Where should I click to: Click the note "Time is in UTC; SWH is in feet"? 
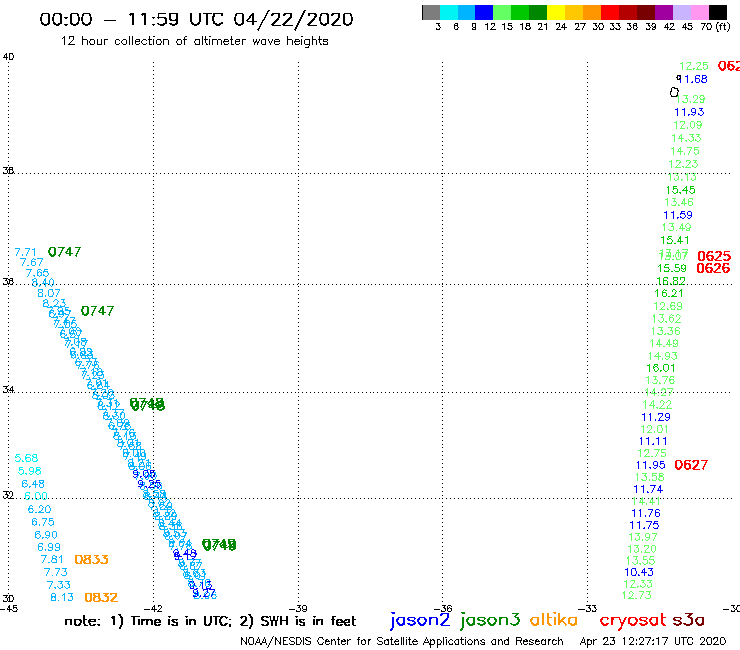coord(210,621)
